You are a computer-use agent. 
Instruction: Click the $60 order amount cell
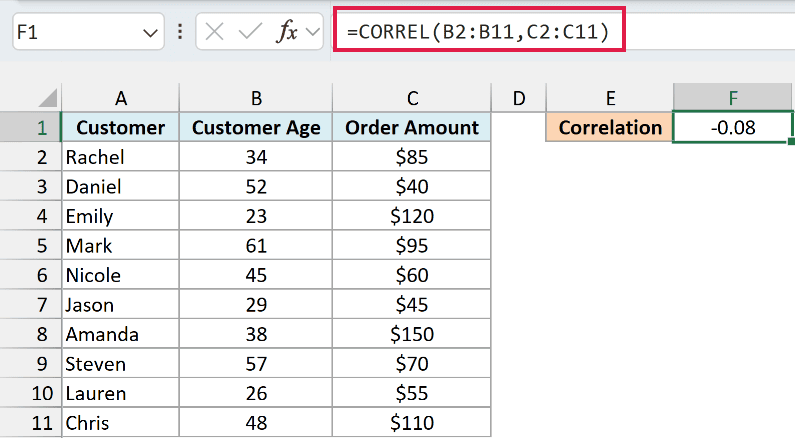(x=412, y=275)
